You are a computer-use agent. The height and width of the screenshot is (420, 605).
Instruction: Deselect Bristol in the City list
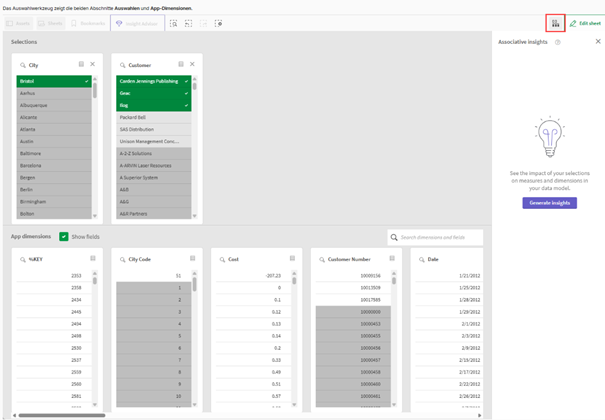[54, 81]
